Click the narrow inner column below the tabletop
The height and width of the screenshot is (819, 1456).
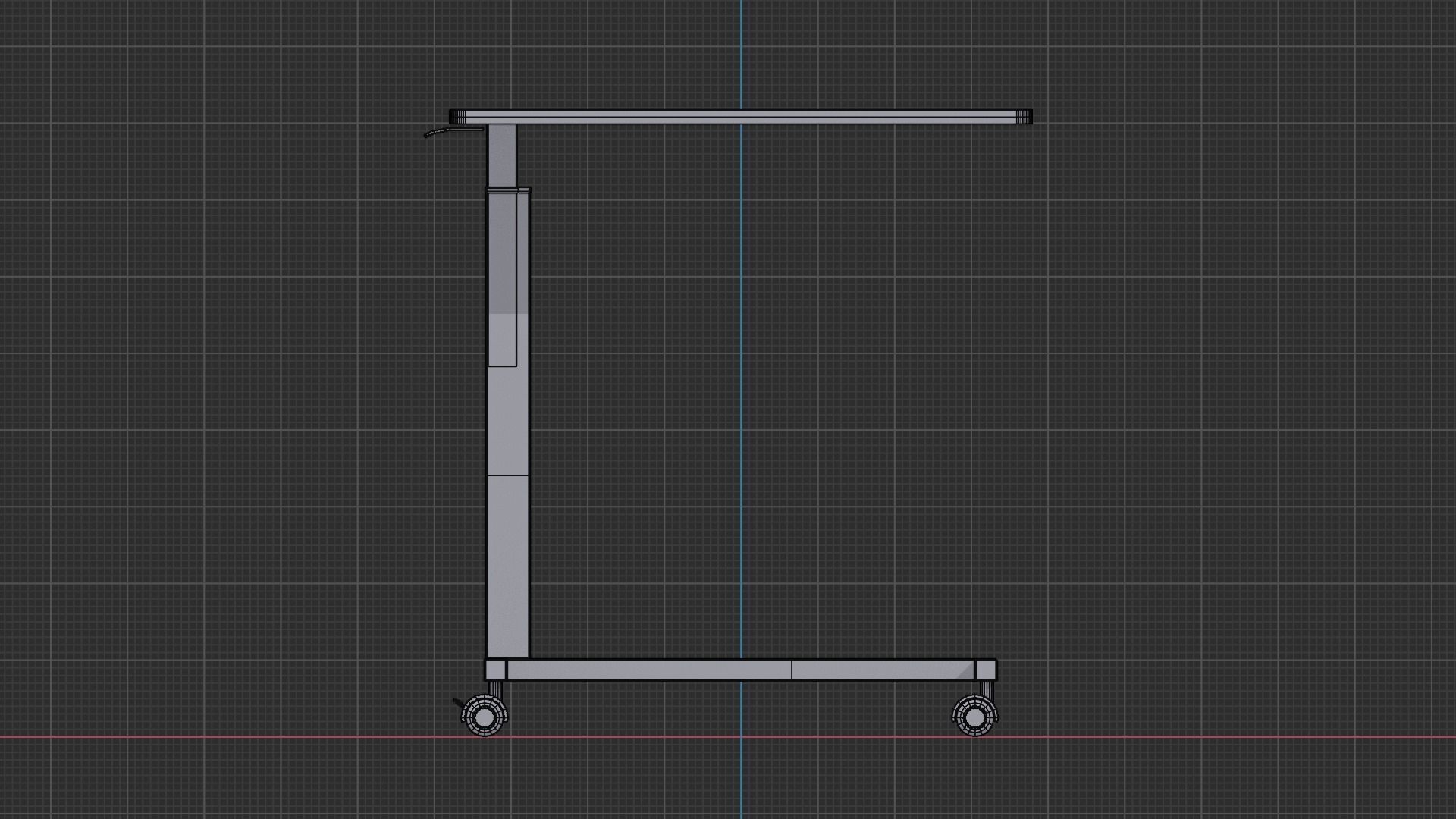pyautogui.click(x=502, y=155)
